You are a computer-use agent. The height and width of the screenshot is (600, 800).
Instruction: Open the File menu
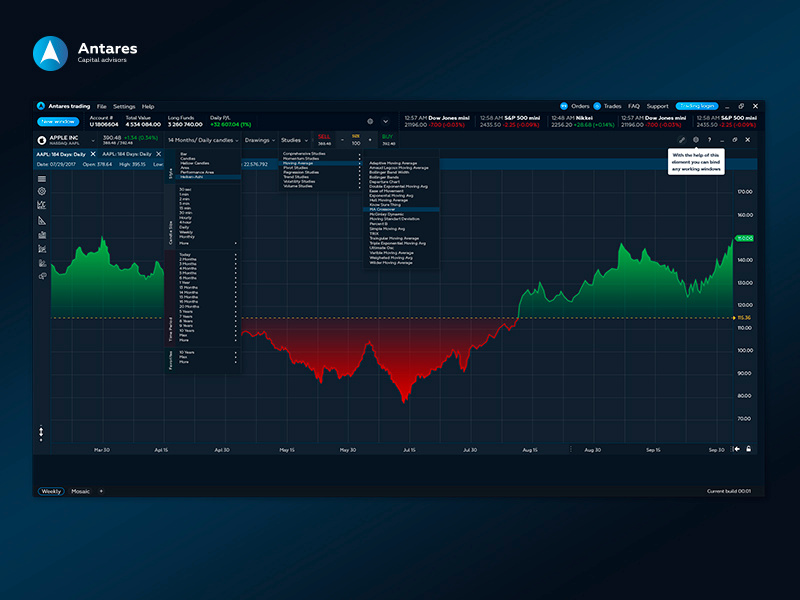pyautogui.click(x=102, y=107)
